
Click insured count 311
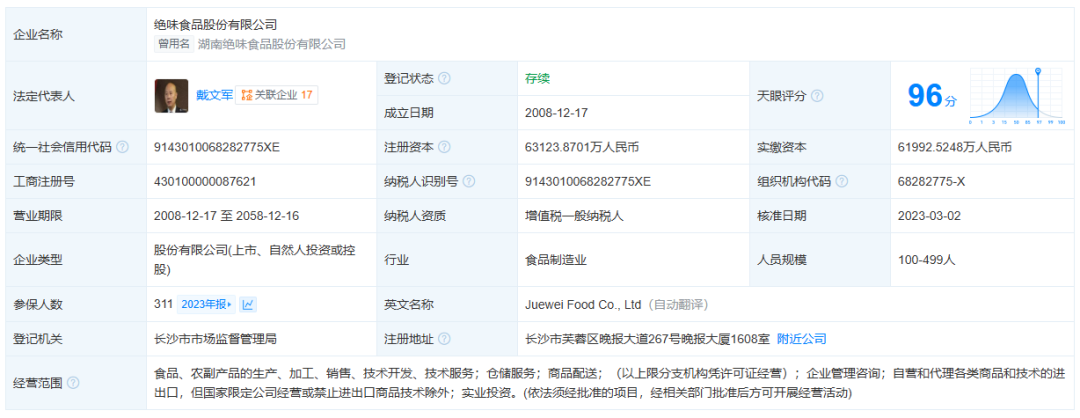click(163, 304)
